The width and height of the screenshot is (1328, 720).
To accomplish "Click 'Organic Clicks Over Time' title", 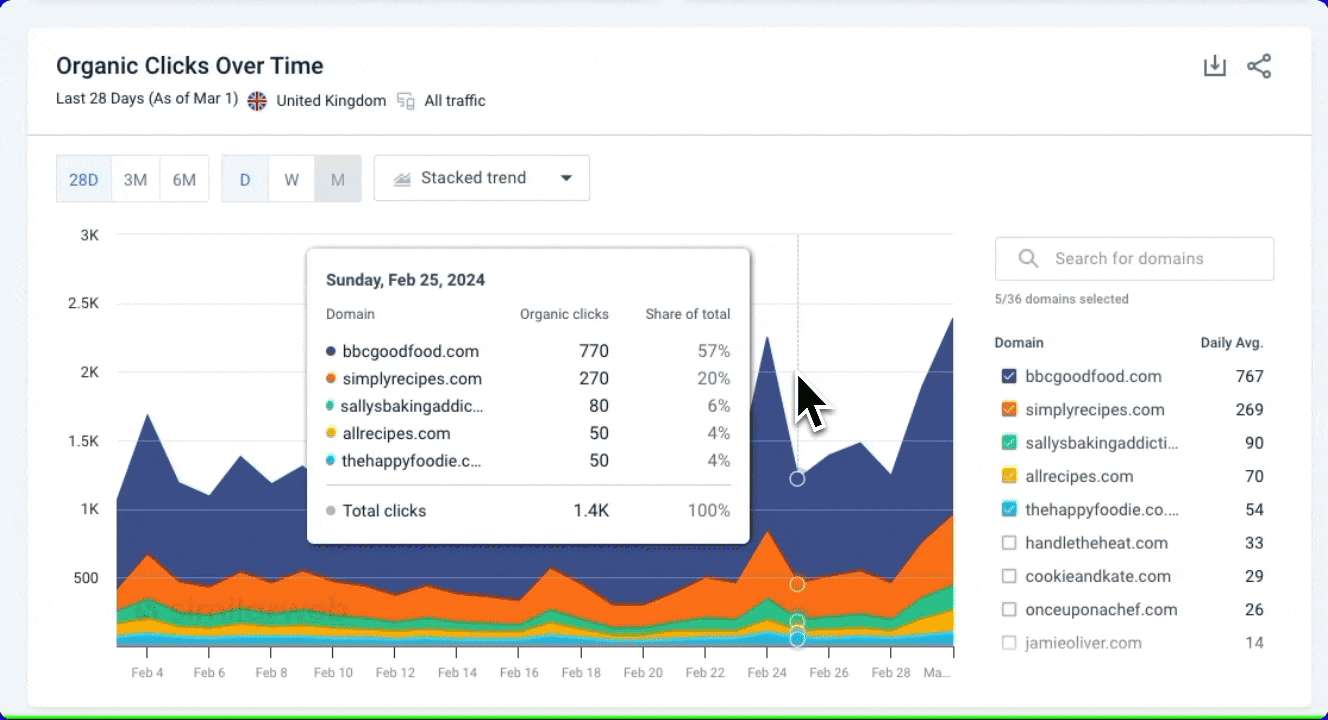I will [190, 66].
